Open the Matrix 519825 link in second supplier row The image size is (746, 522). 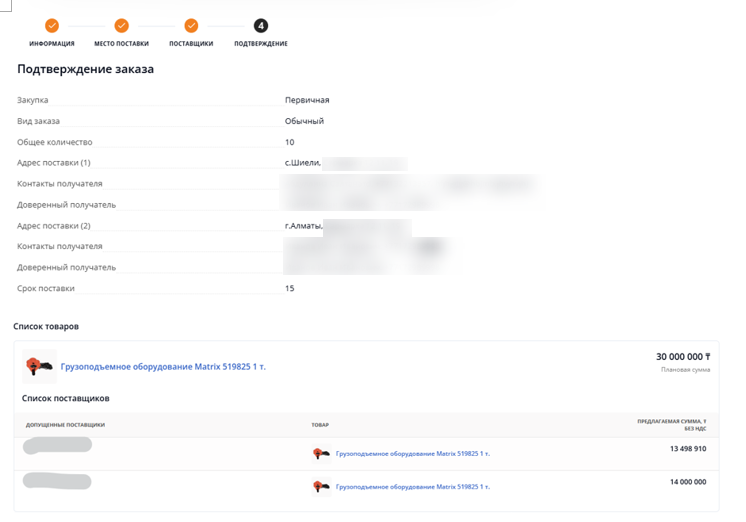(x=412, y=487)
